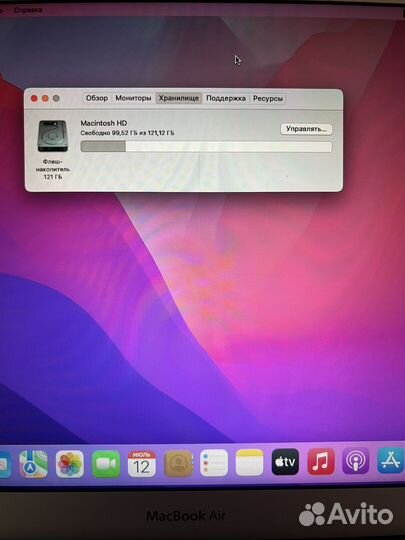Launch Photos from the Dock

click(70, 464)
